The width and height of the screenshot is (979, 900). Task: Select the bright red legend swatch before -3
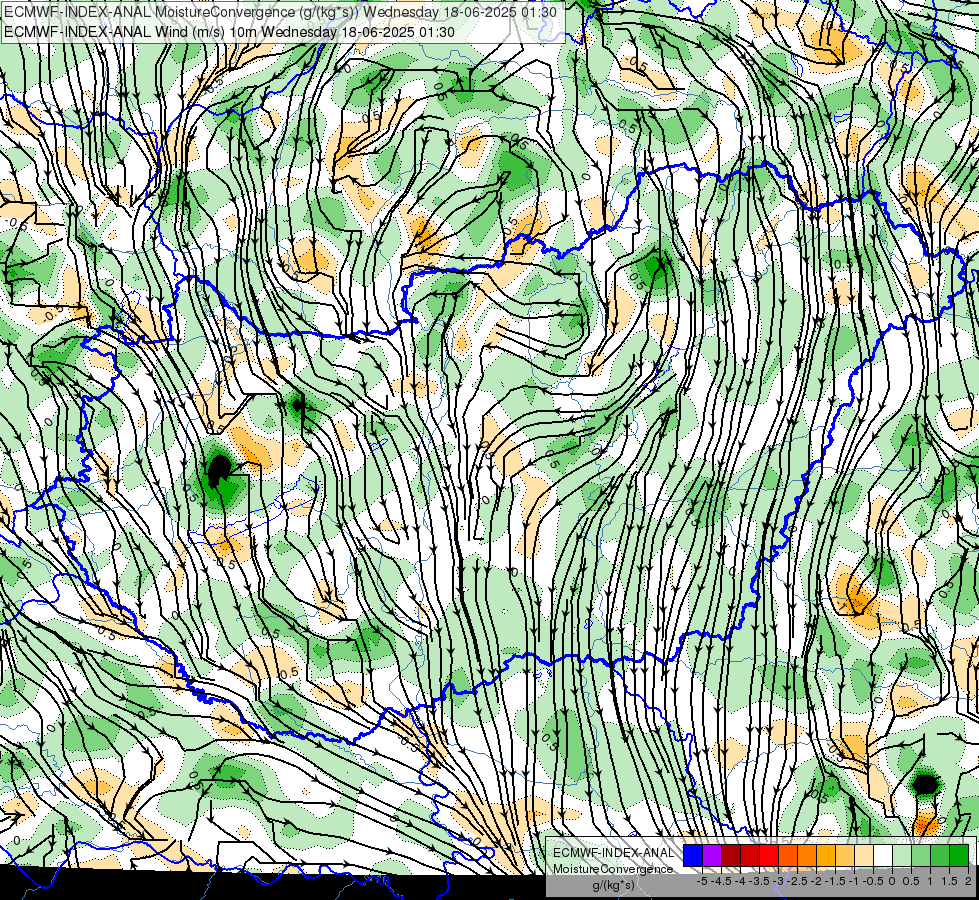tap(769, 856)
